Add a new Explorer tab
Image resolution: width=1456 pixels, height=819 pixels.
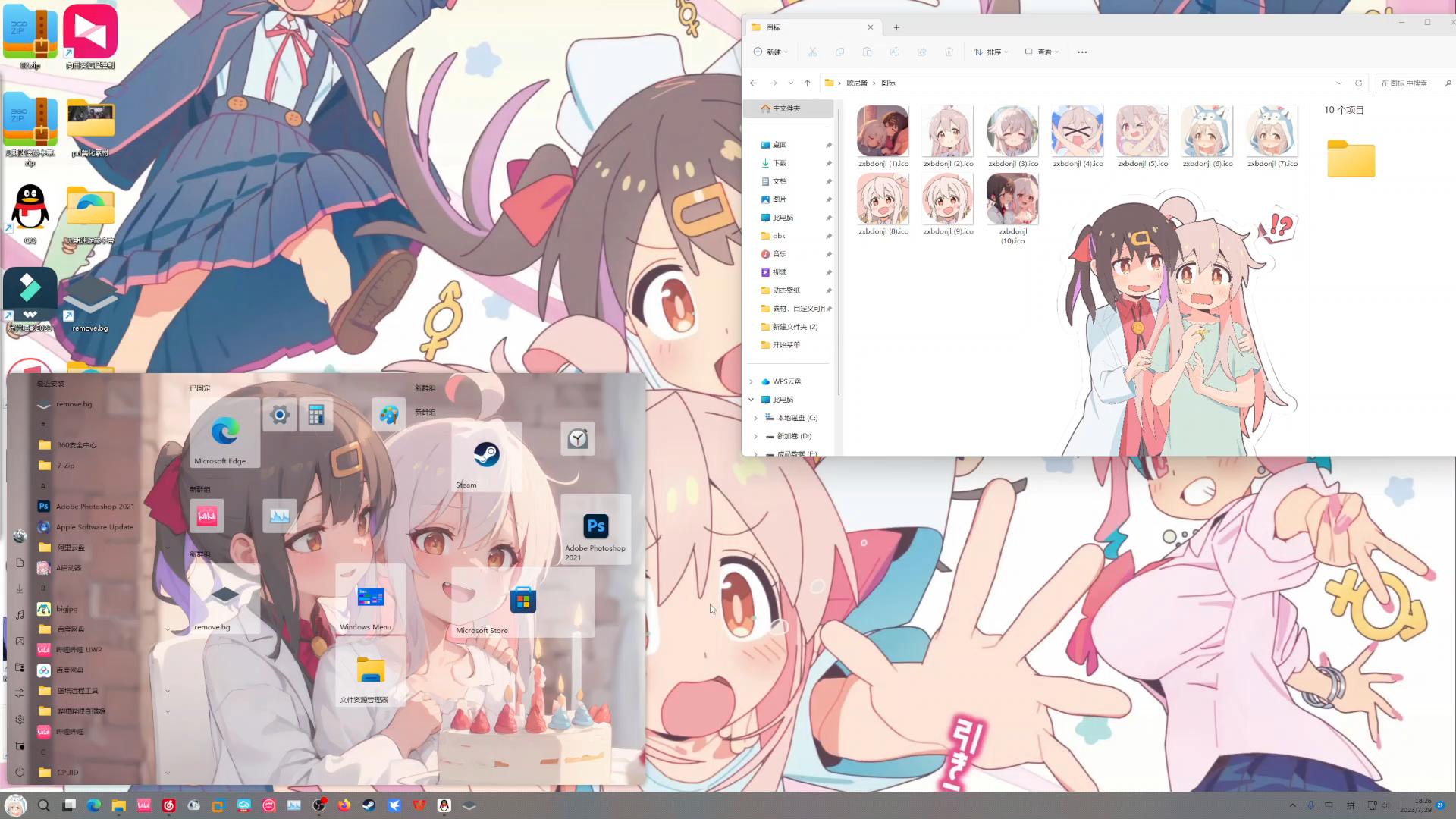(x=896, y=27)
